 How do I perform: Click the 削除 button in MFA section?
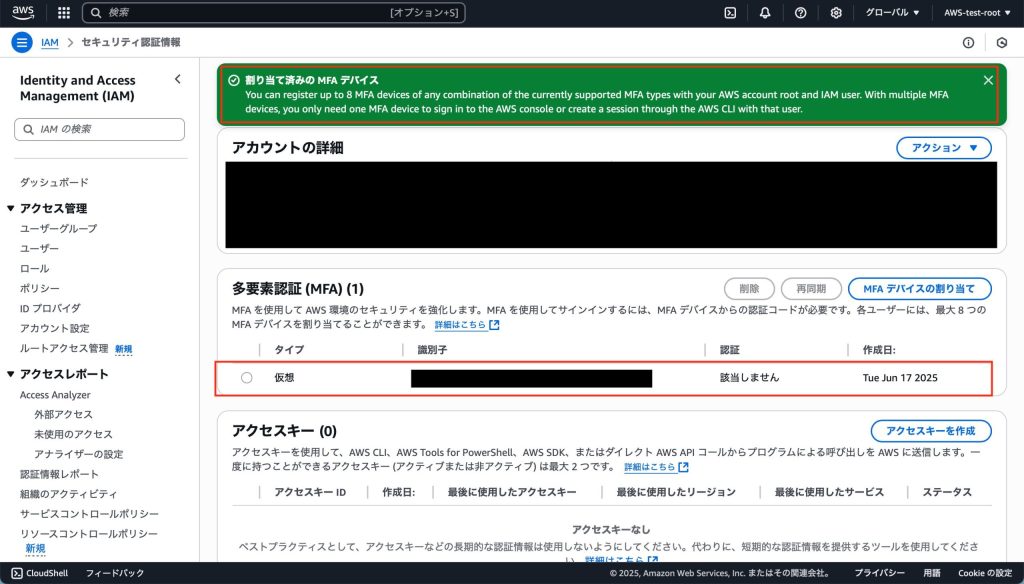749,289
